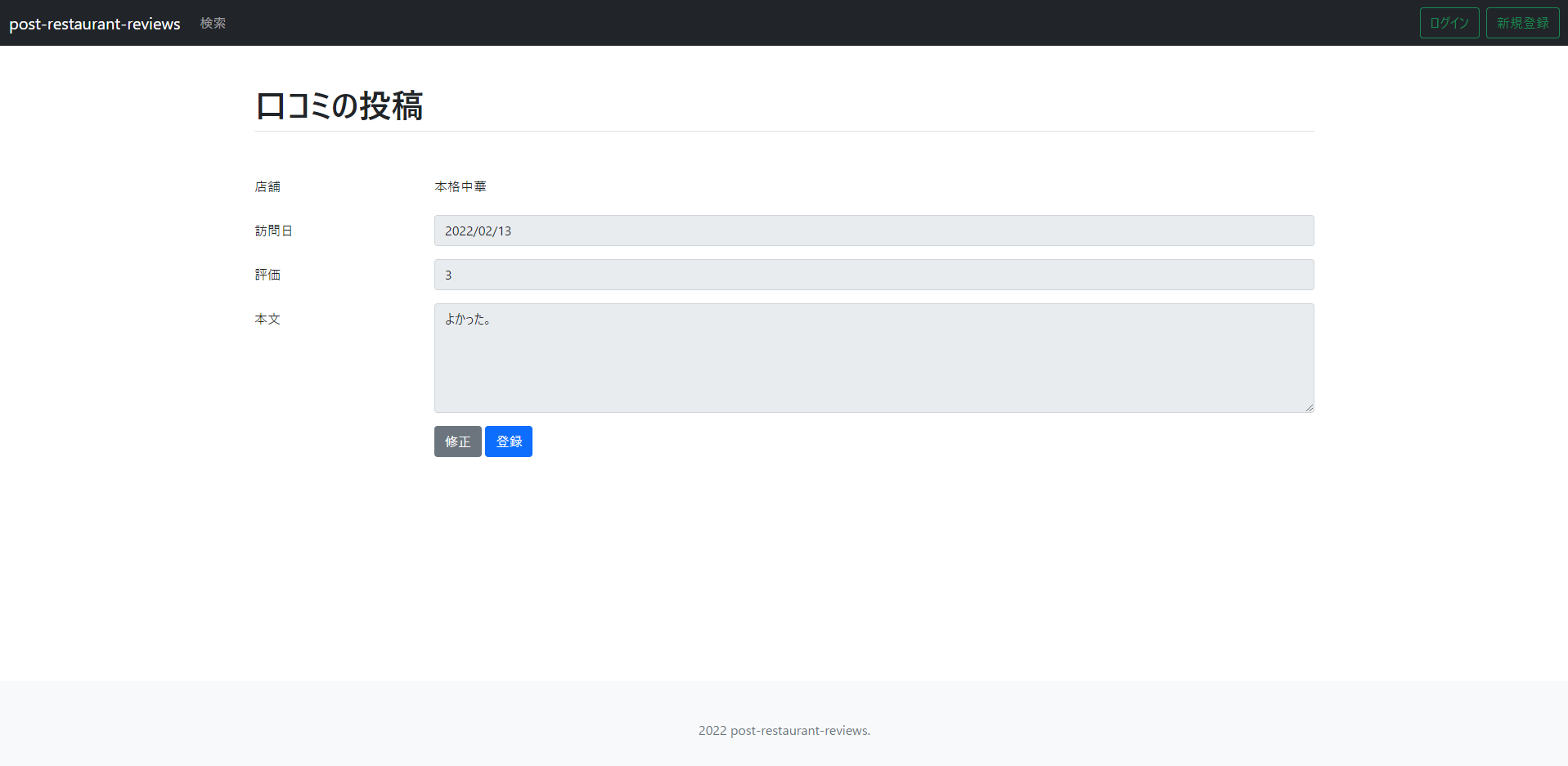Open the 検索 navigation item
Image resolution: width=1568 pixels, height=766 pixels.
pos(213,23)
